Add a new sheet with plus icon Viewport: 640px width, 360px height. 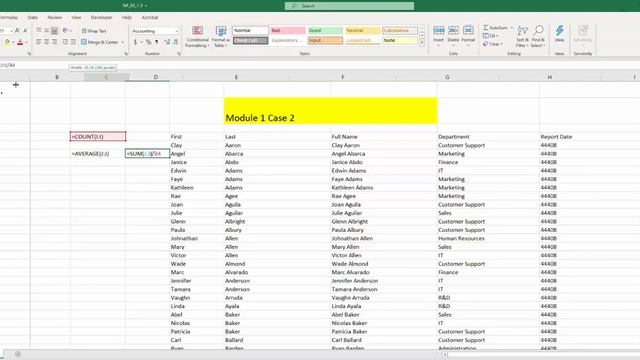pos(18,354)
